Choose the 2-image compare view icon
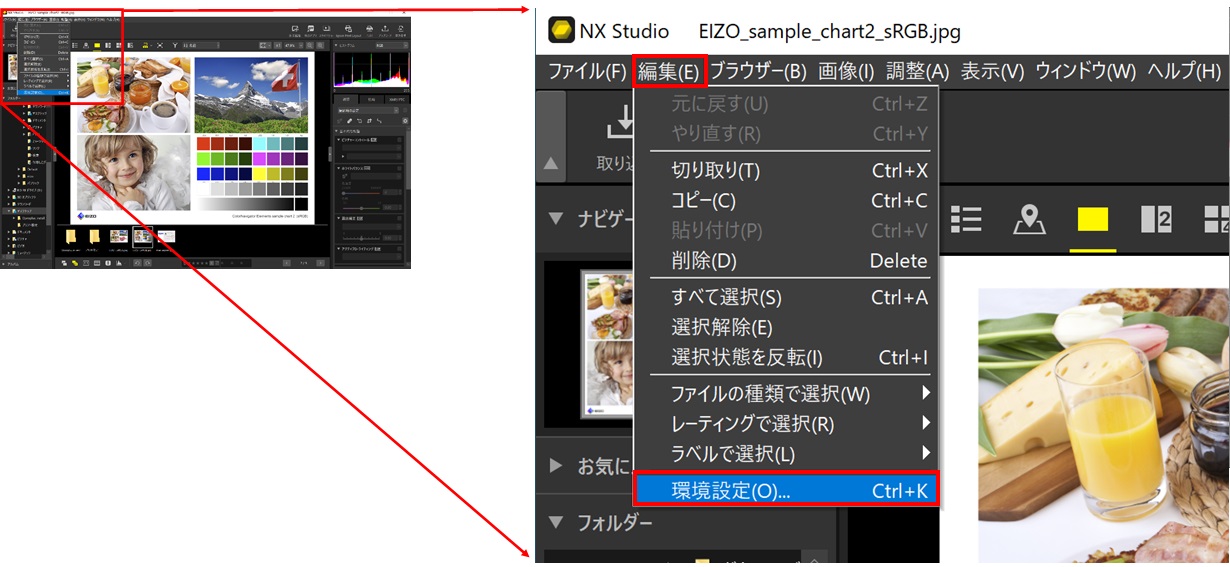This screenshot has width=1230, height=567. 1156,219
